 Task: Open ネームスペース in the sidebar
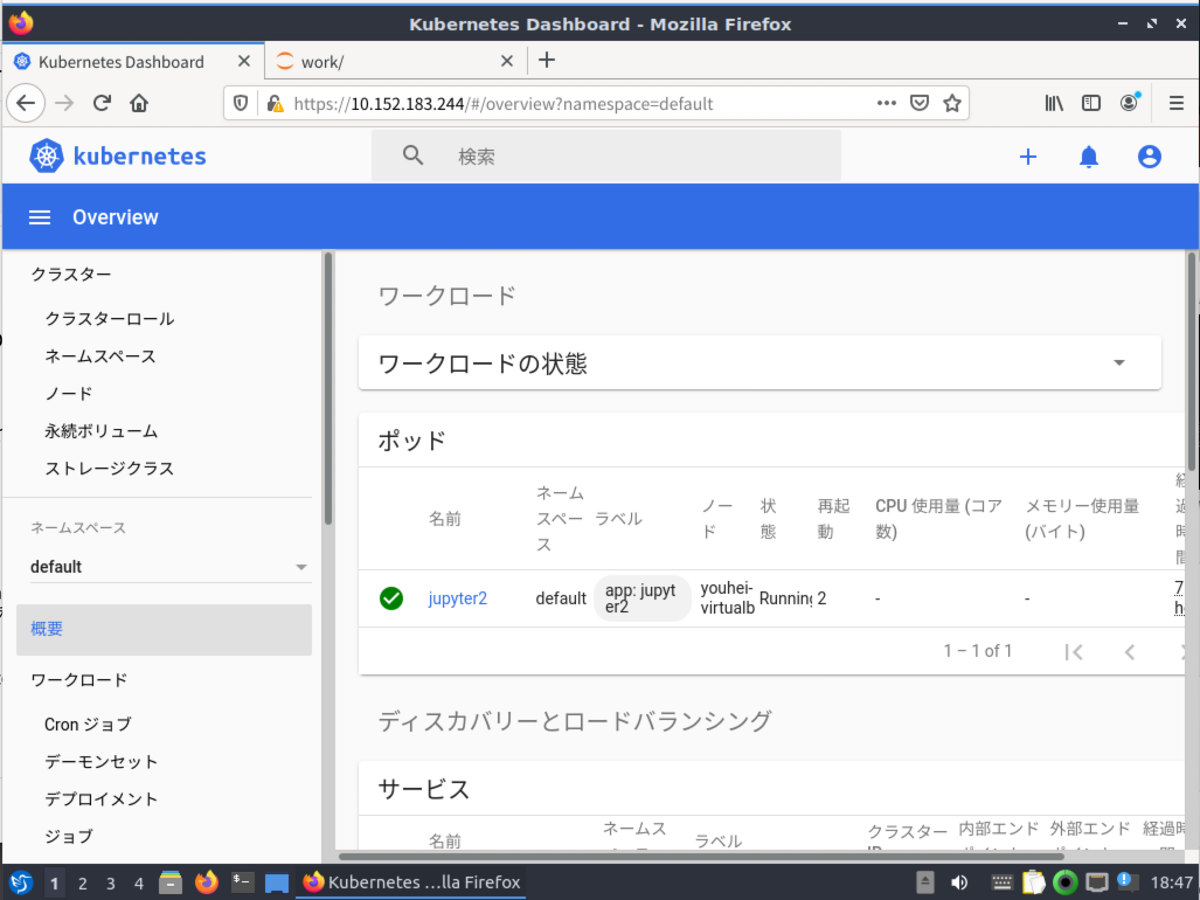pyautogui.click(x=100, y=356)
